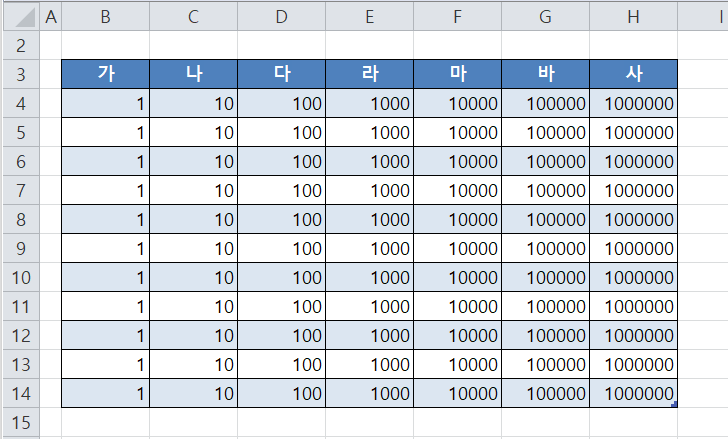Select column D header
The image size is (728, 439).
click(x=281, y=17)
